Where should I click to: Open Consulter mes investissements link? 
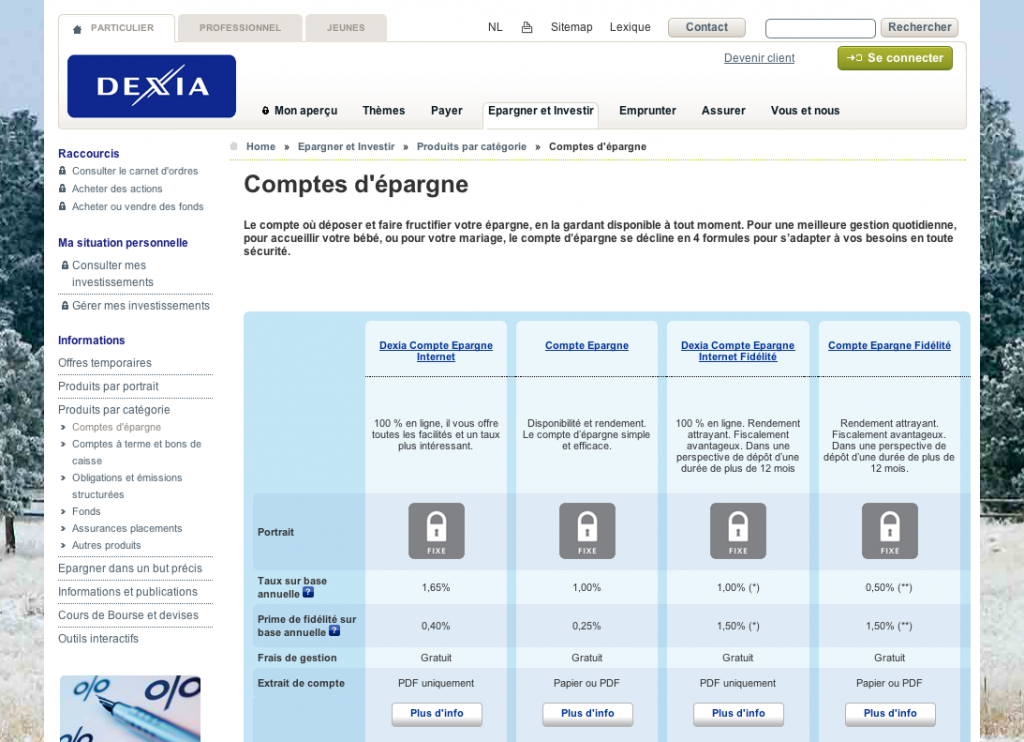click(112, 274)
